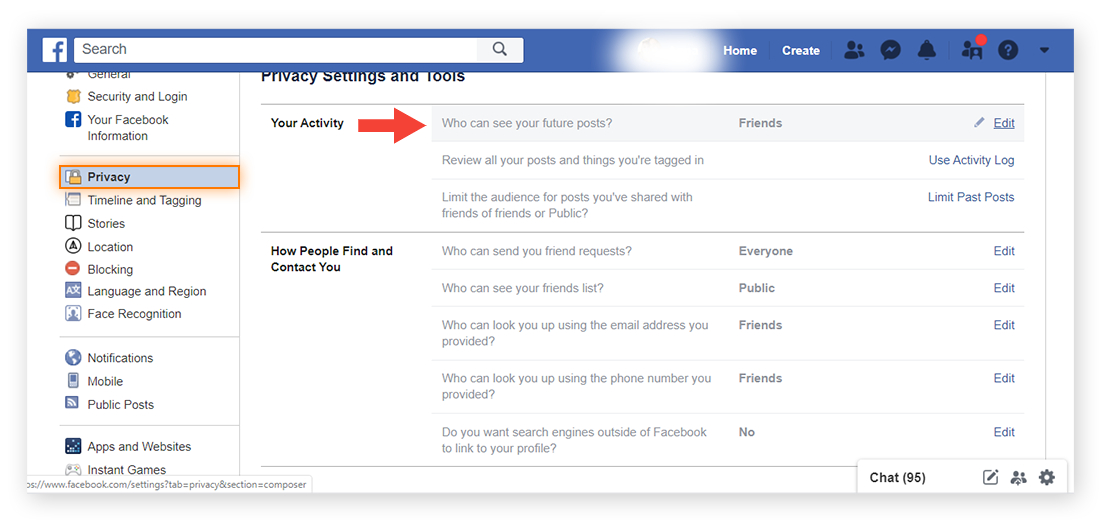Open the Quick Help question mark icon
The height and width of the screenshot is (524, 1100).
[x=1007, y=51]
